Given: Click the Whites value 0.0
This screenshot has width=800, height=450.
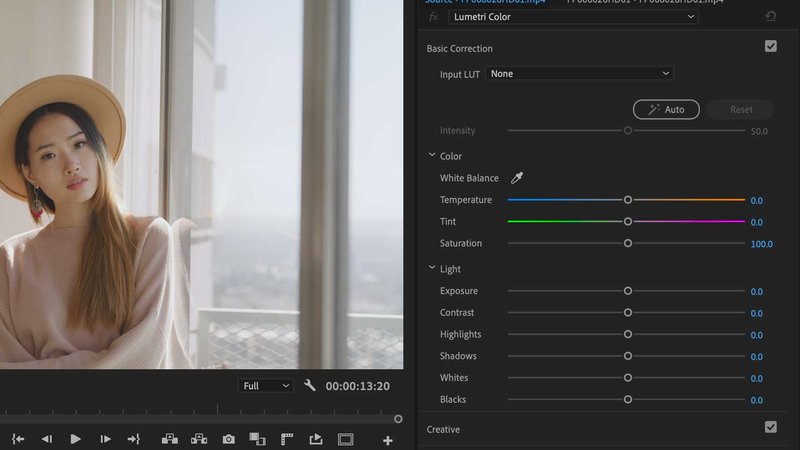Looking at the screenshot, I should [x=757, y=379].
